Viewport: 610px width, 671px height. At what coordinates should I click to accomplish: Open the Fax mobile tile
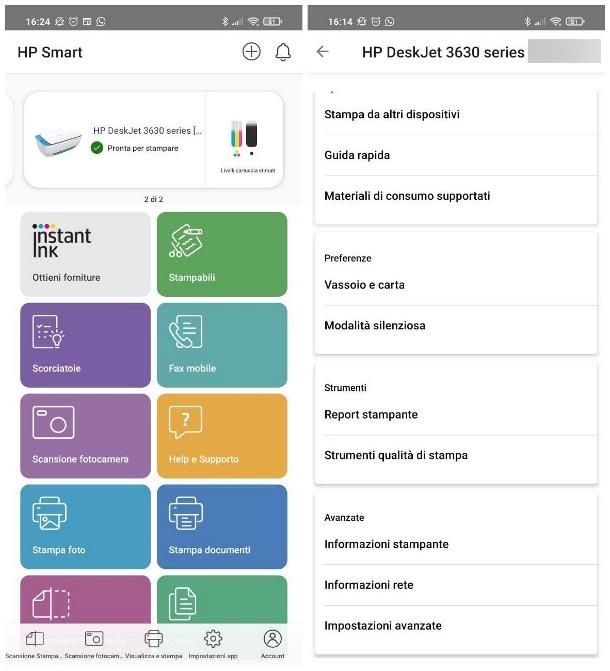(x=222, y=345)
